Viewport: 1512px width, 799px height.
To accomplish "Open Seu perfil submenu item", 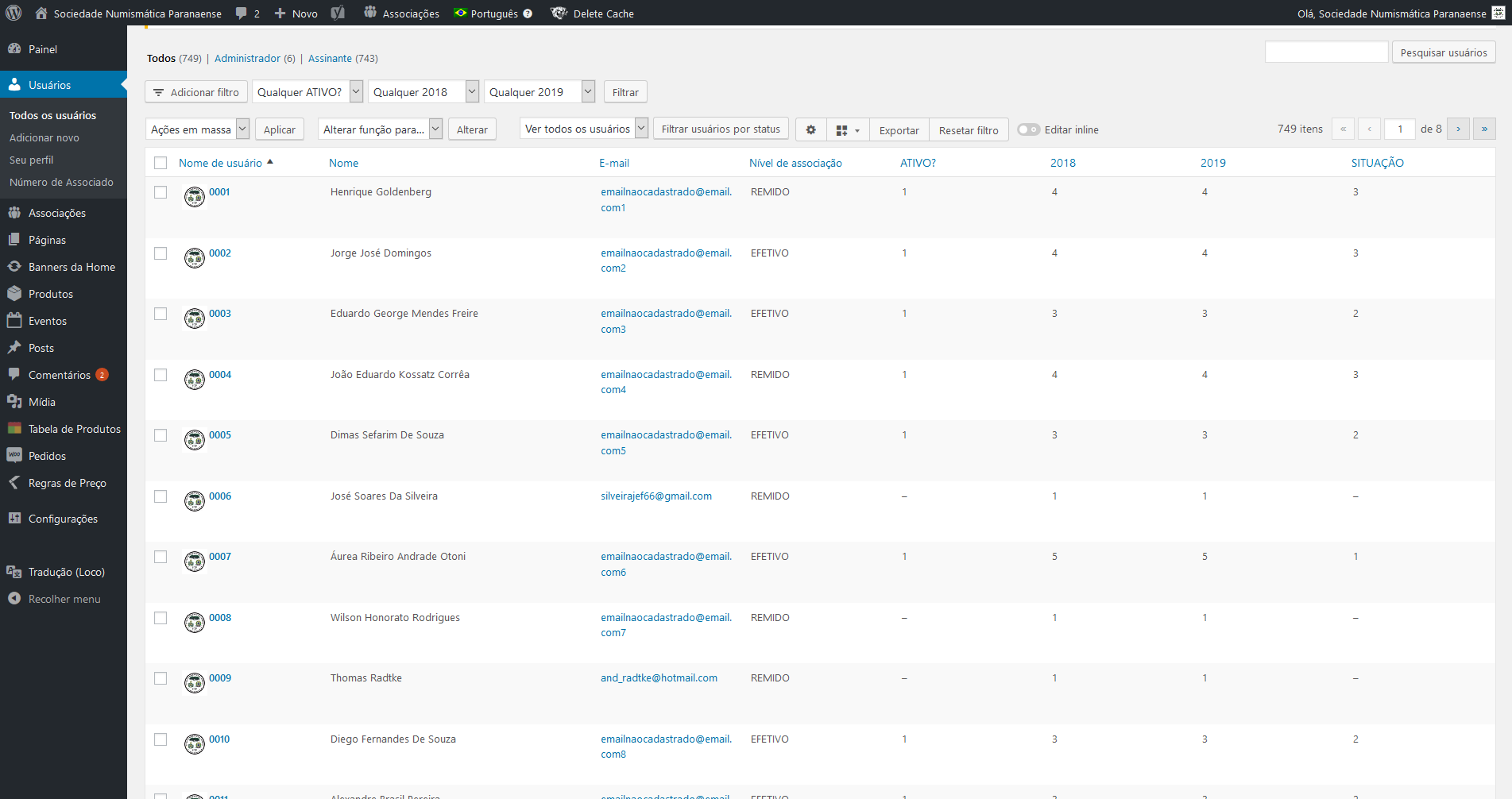I will pos(32,160).
